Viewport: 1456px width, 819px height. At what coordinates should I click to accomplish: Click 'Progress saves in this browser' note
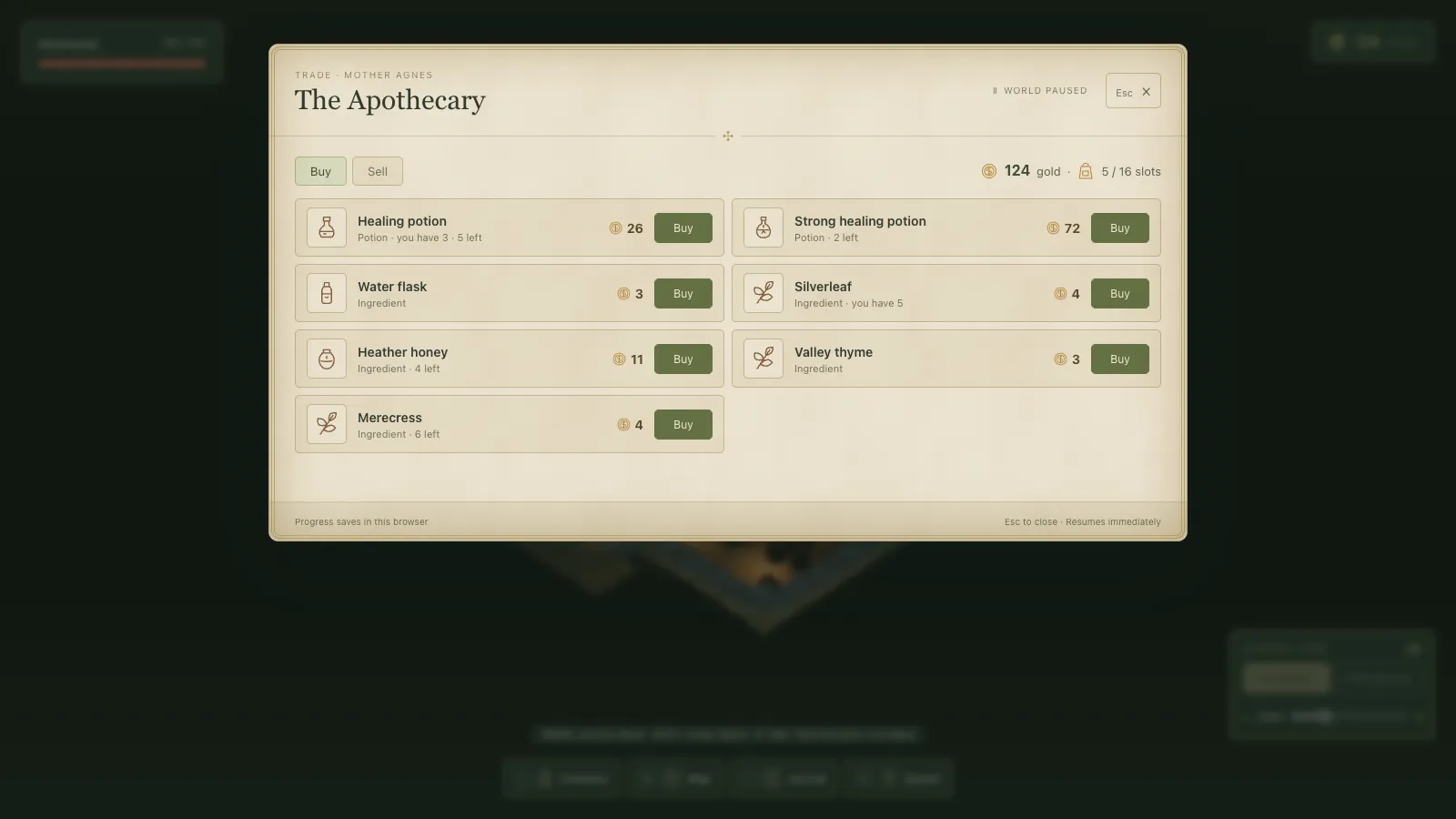pos(361,522)
